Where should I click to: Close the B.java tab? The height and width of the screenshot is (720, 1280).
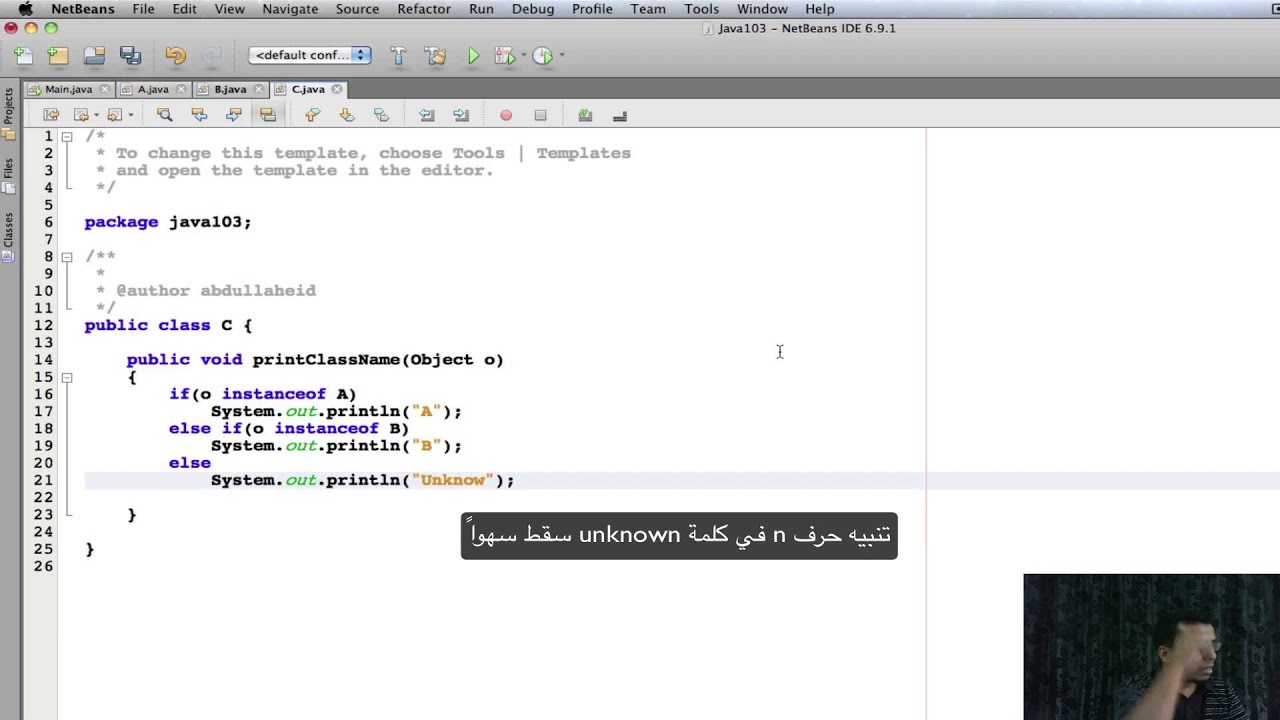pos(260,89)
